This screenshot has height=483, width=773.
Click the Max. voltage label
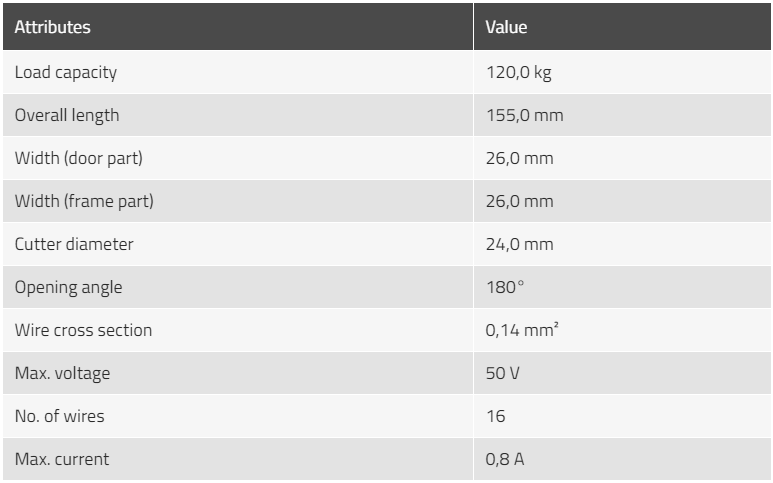[63, 373]
